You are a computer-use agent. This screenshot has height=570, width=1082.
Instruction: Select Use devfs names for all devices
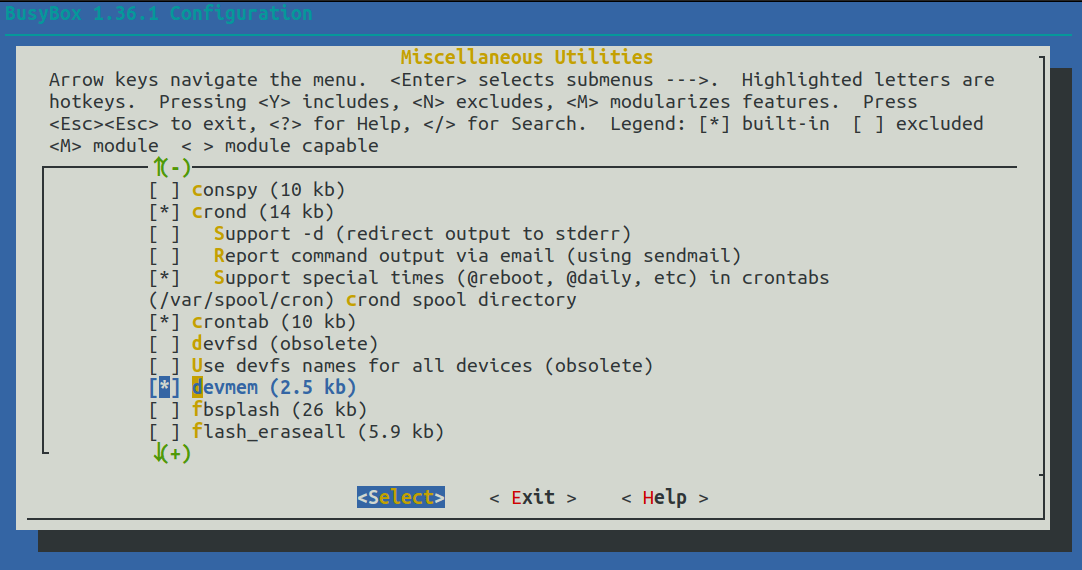point(421,366)
